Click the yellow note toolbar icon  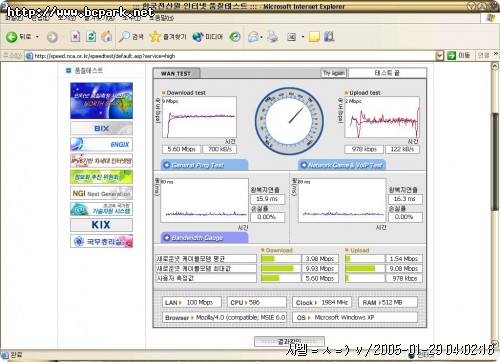pyautogui.click(x=314, y=37)
